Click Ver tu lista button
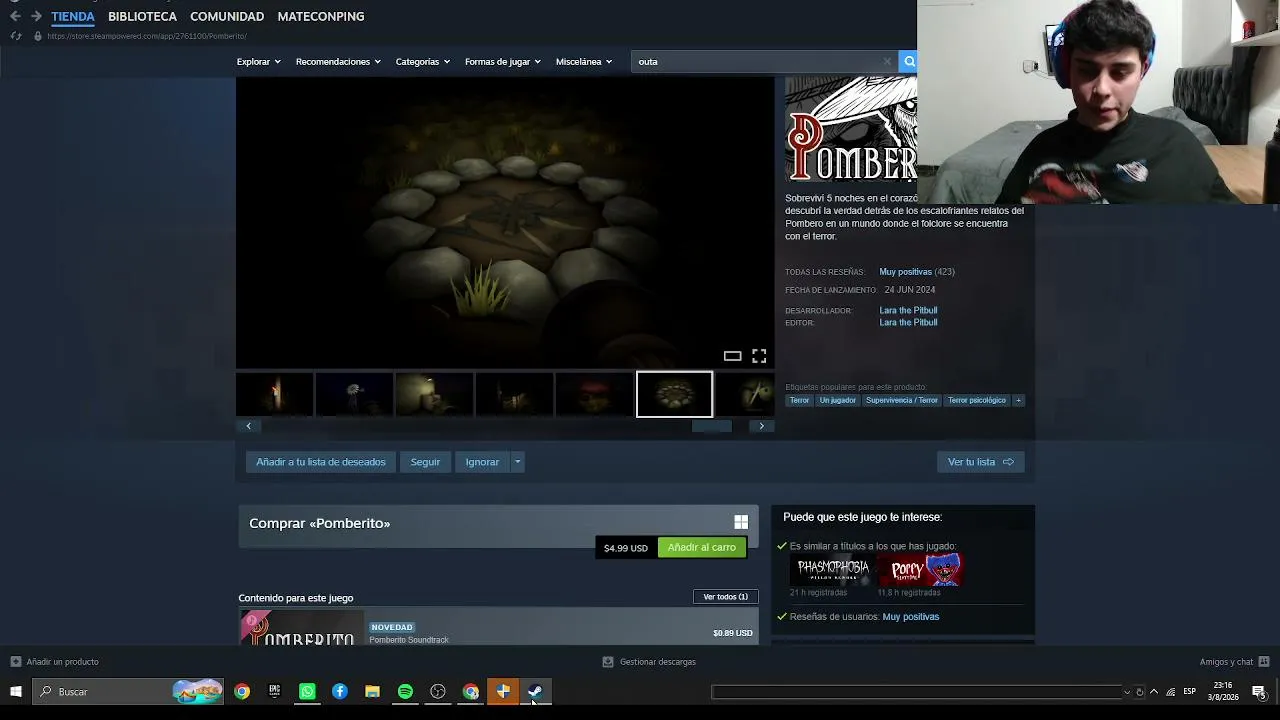Image resolution: width=1280 pixels, height=720 pixels. click(x=981, y=462)
